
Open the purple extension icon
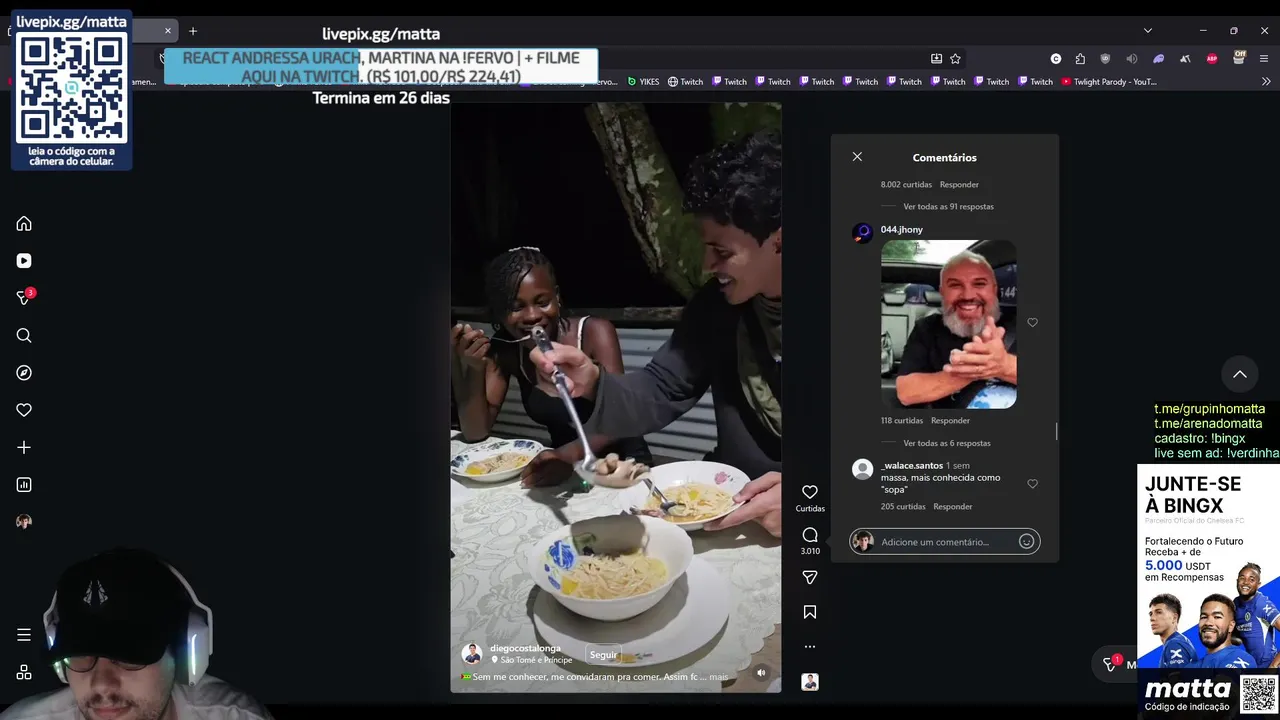coord(1159,59)
